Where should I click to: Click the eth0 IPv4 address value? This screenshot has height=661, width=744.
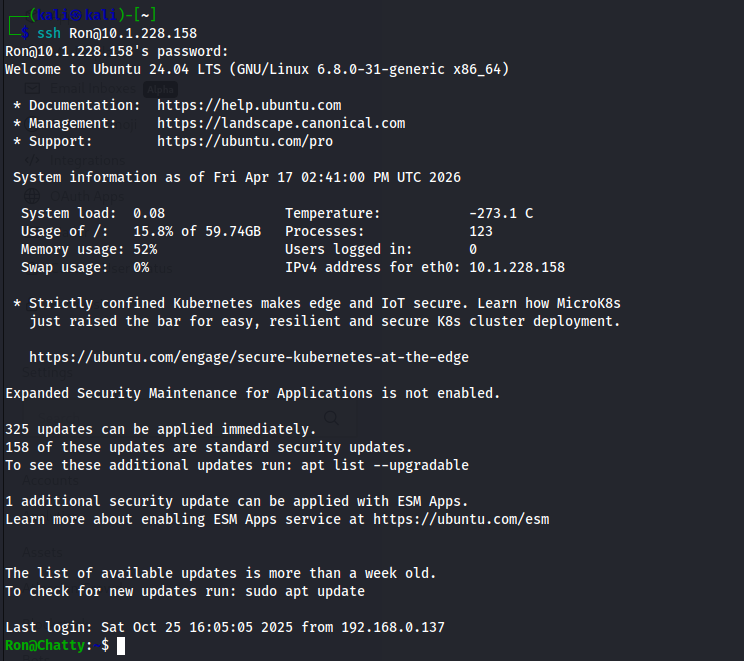tap(517, 267)
